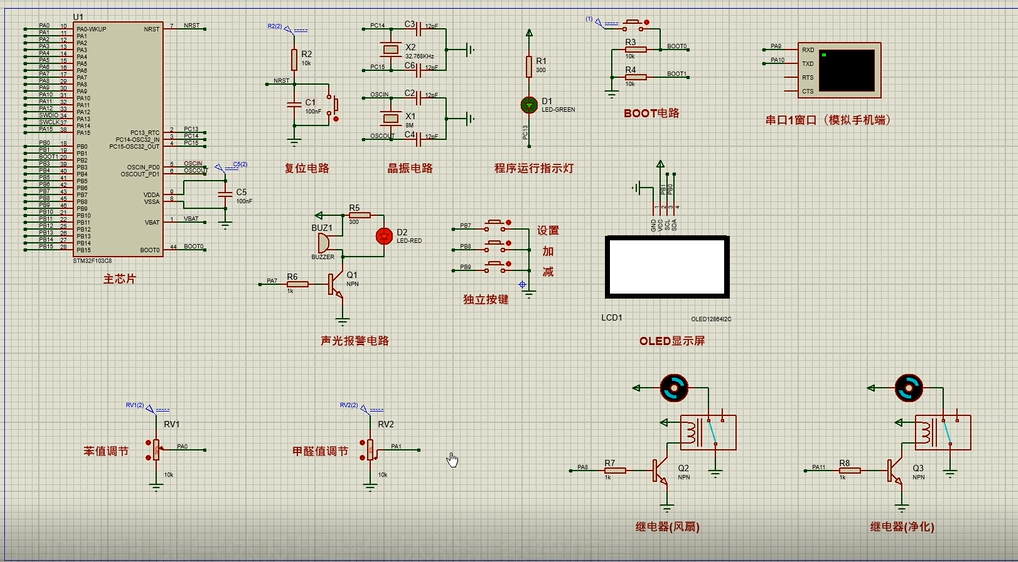Toggle the 减 push button on PB9
Viewport: 1018px width, 562px height.
pos(499,266)
